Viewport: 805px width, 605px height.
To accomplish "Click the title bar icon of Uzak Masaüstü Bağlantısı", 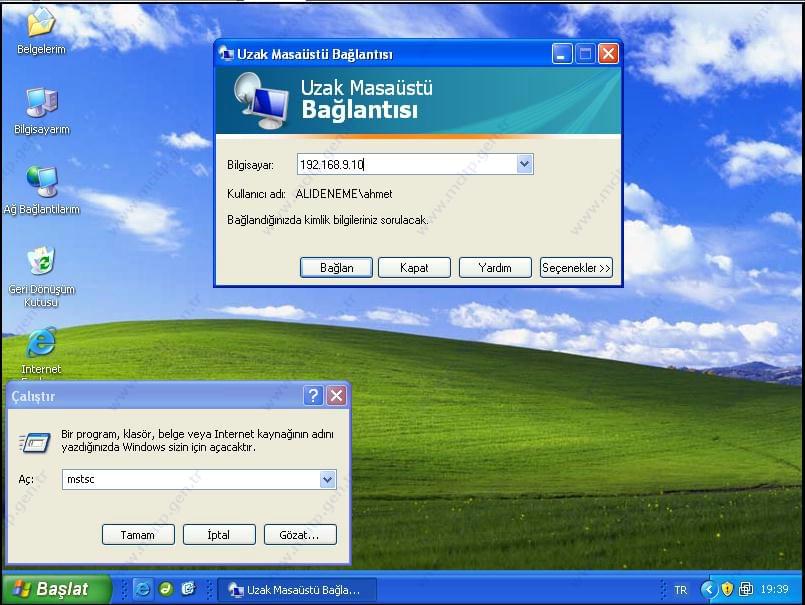I will [226, 53].
